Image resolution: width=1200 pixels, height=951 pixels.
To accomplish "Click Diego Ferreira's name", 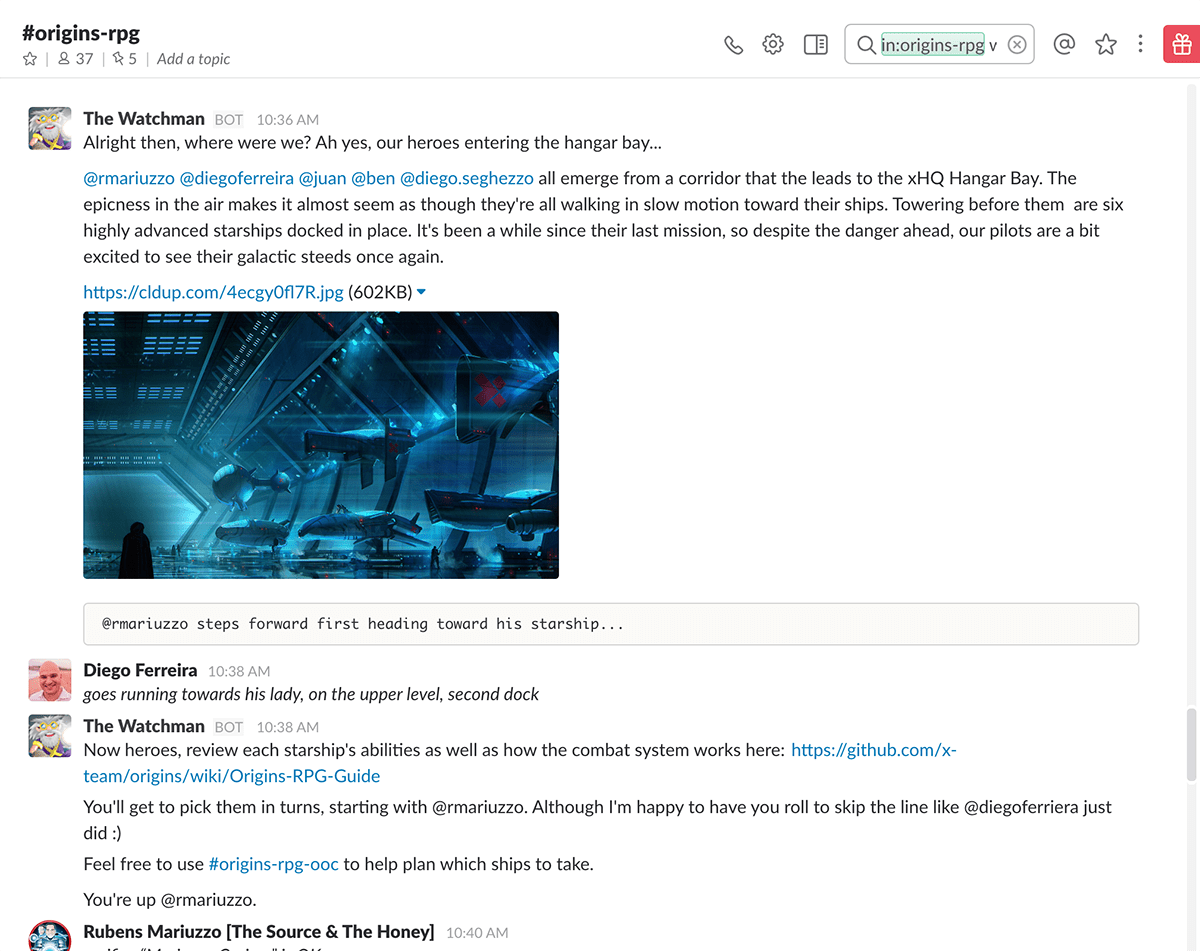I will [x=140, y=670].
